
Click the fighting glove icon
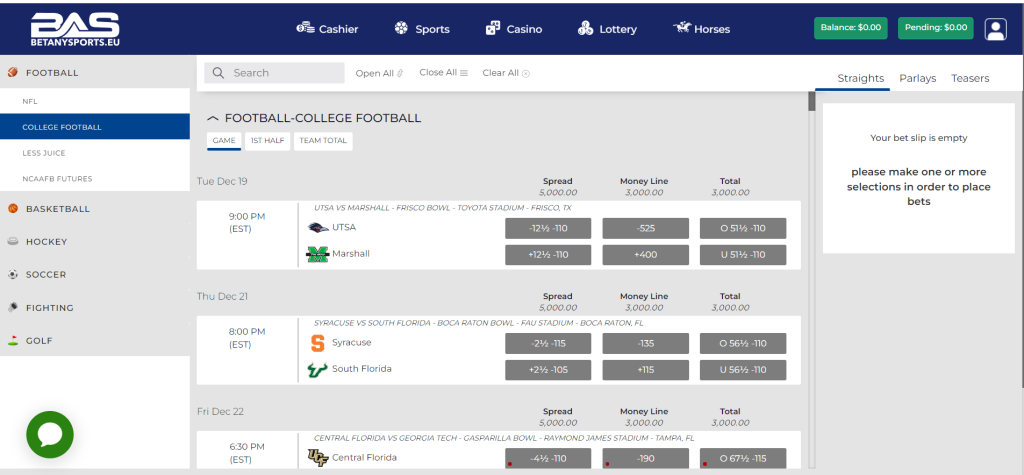(x=12, y=307)
